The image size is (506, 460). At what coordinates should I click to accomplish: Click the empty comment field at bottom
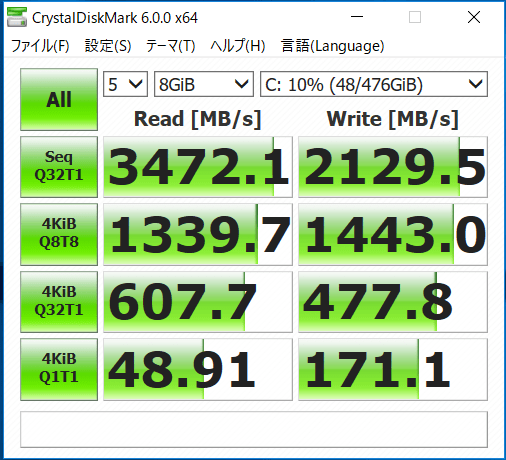254,430
